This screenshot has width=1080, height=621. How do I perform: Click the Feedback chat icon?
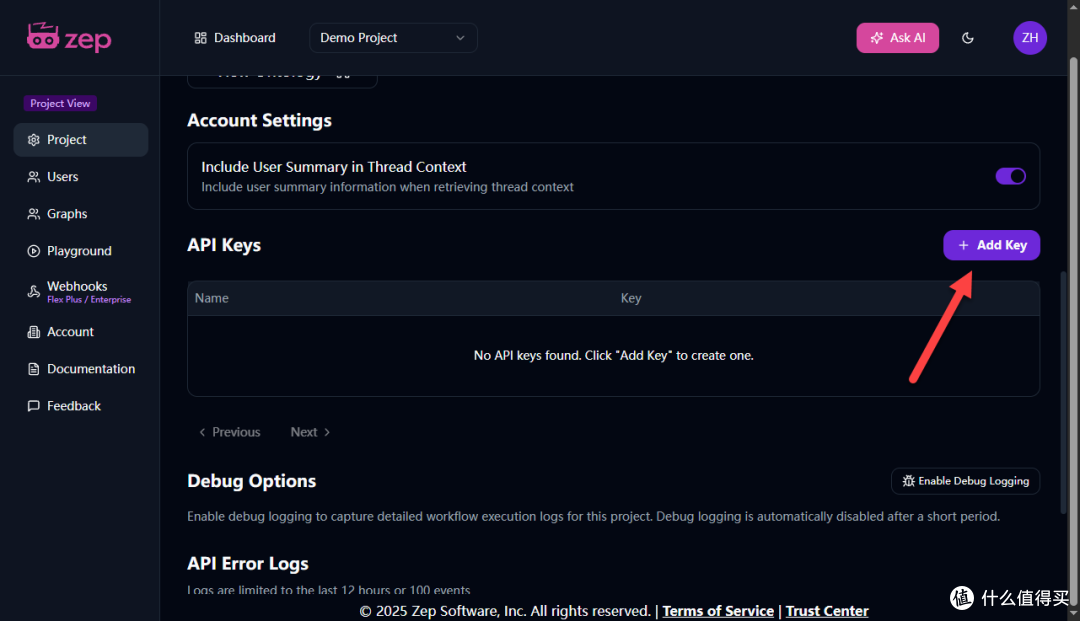click(33, 406)
